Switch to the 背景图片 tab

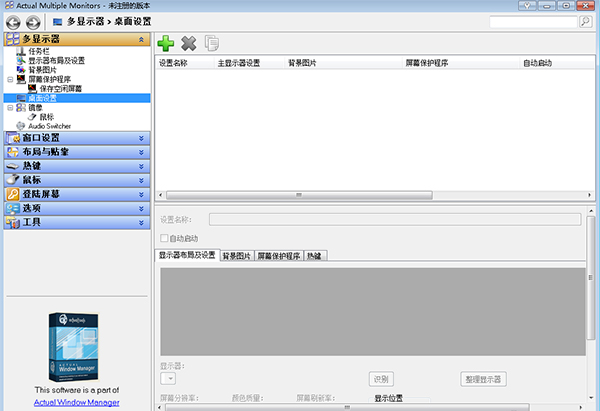[x=236, y=256]
